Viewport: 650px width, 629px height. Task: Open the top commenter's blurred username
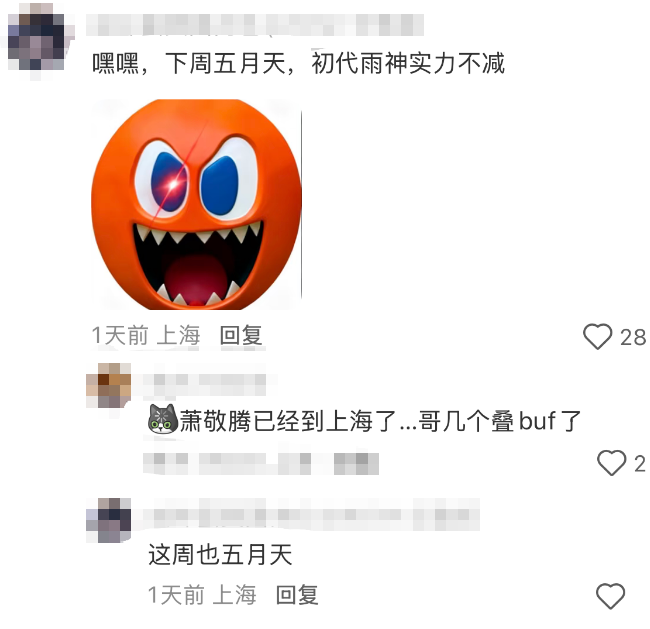(255, 24)
